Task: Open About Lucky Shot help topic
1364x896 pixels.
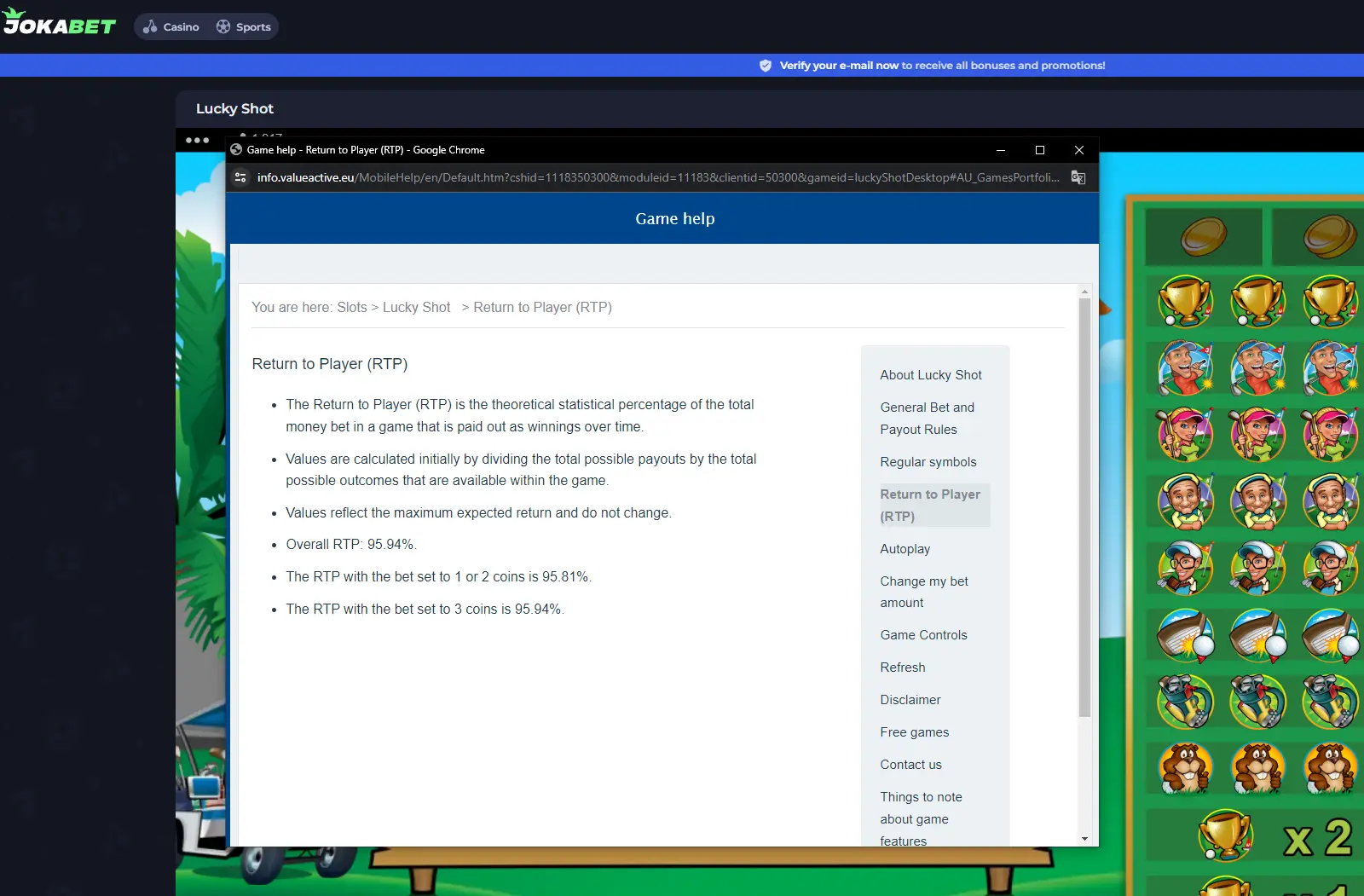Action: 931,375
